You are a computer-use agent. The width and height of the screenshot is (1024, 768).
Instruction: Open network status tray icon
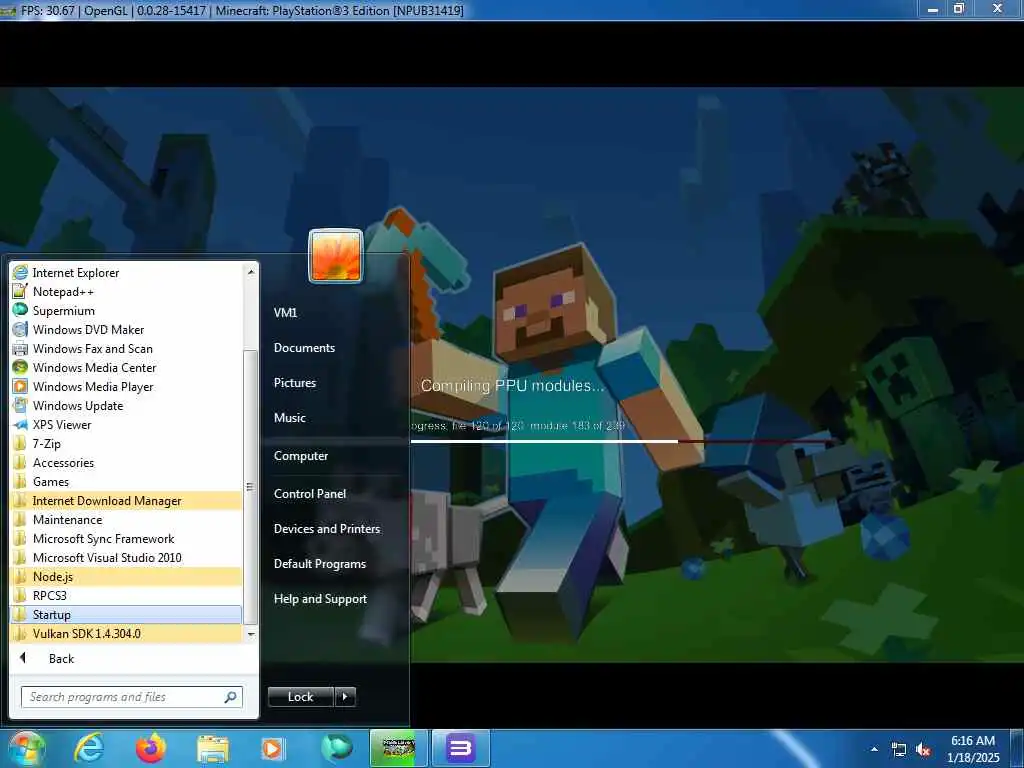899,750
